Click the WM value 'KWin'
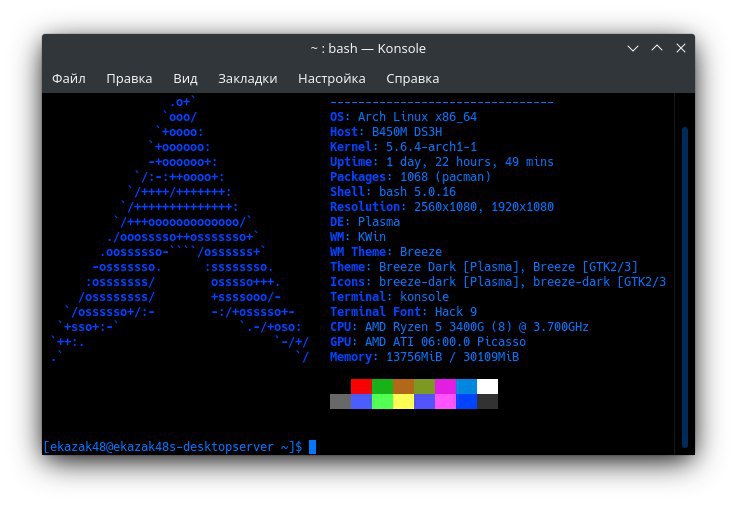Viewport: 737px width, 505px height. pyautogui.click(x=372, y=237)
